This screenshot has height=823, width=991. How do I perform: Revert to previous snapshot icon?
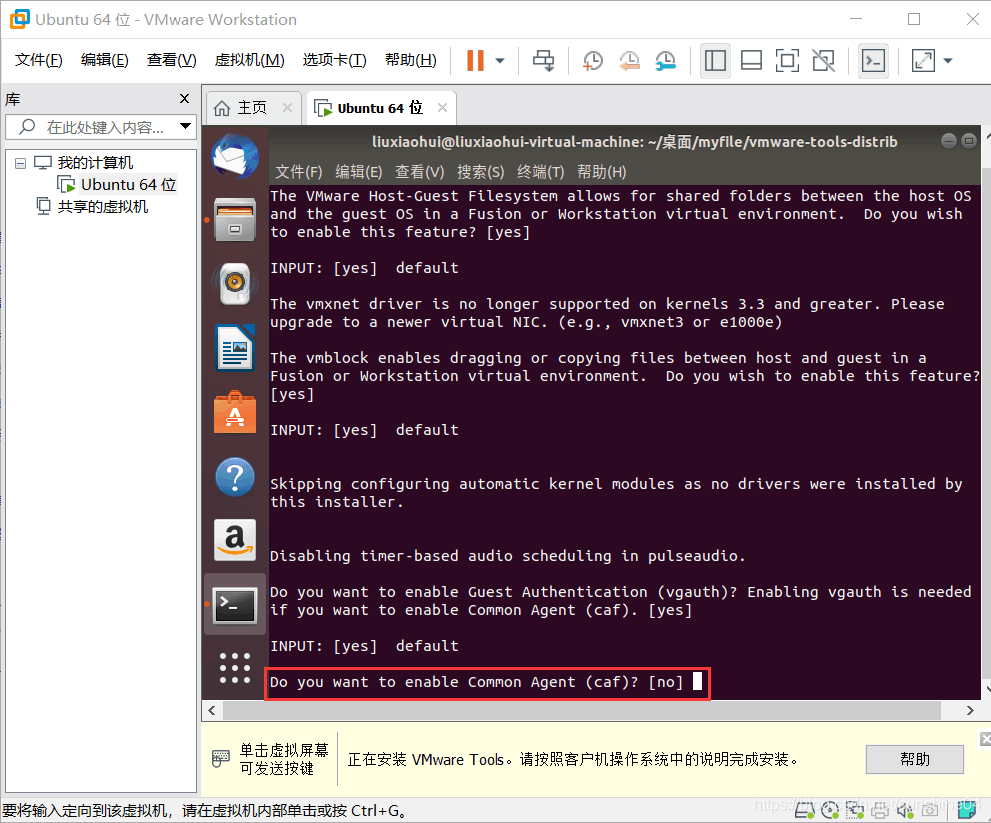click(629, 61)
